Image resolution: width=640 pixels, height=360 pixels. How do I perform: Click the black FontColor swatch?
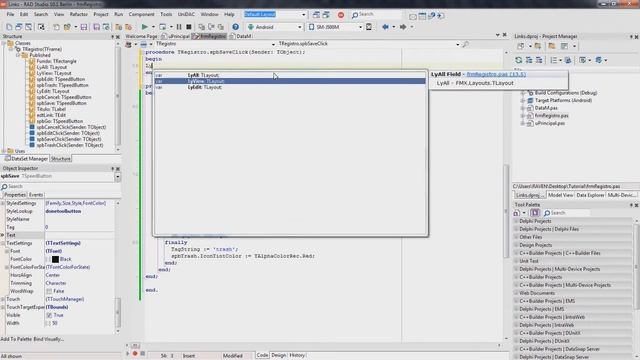56,259
